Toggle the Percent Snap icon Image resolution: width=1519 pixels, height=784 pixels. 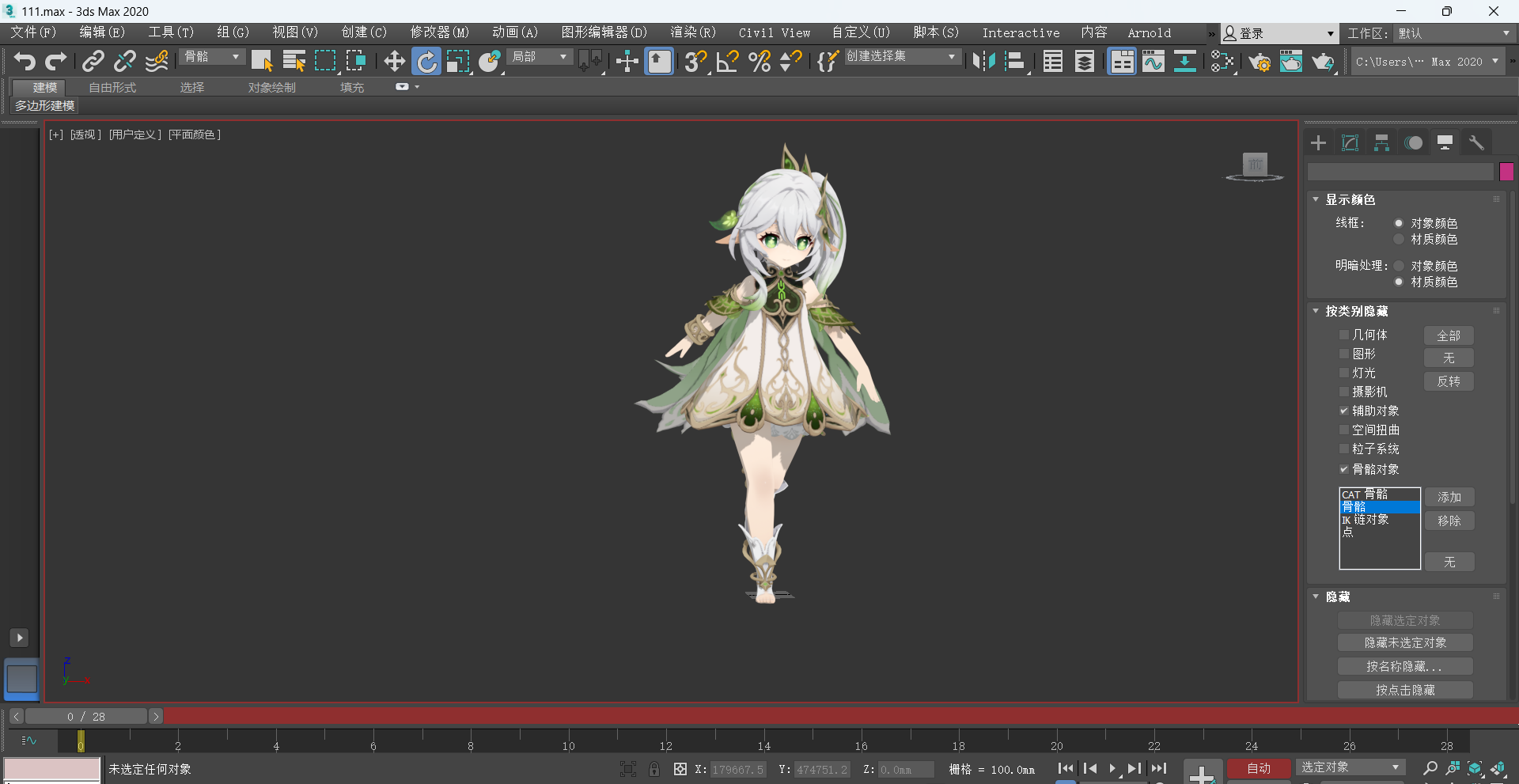759,61
